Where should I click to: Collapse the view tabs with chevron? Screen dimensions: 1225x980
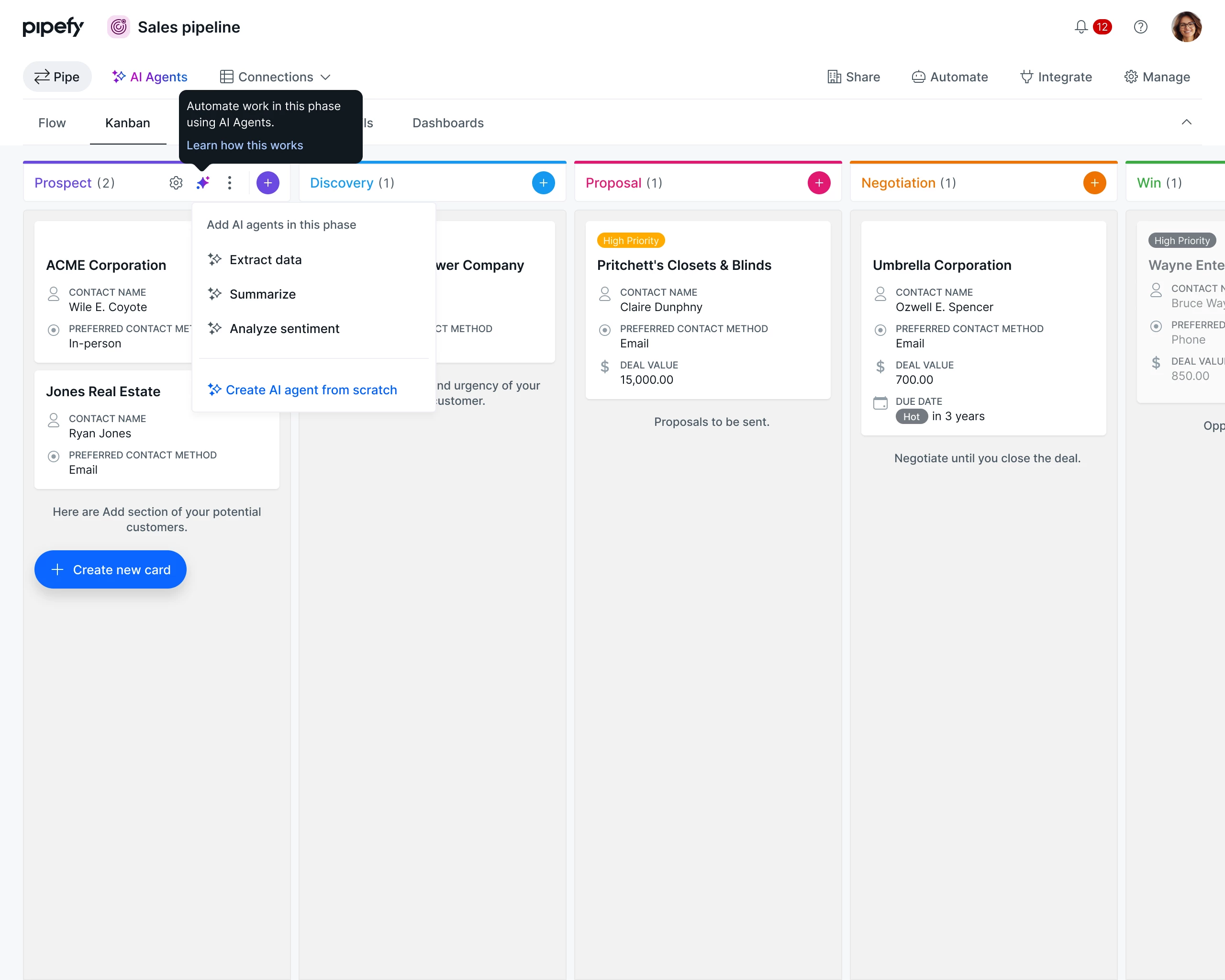(x=1186, y=122)
